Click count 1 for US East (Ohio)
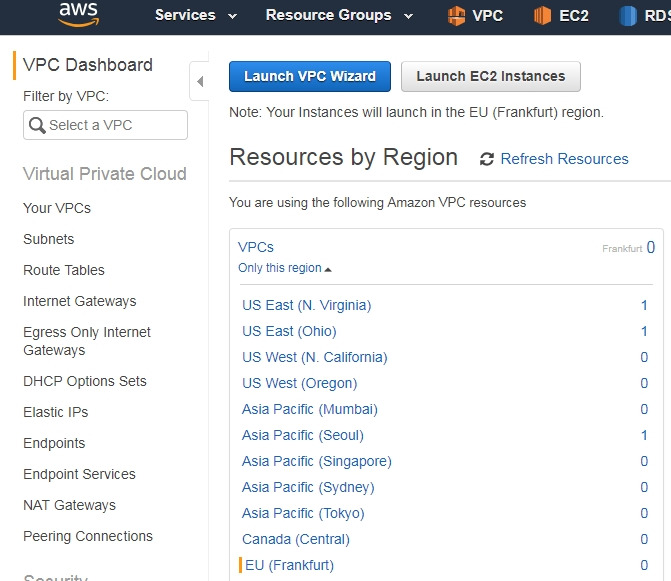This screenshot has width=671, height=581. (644, 332)
